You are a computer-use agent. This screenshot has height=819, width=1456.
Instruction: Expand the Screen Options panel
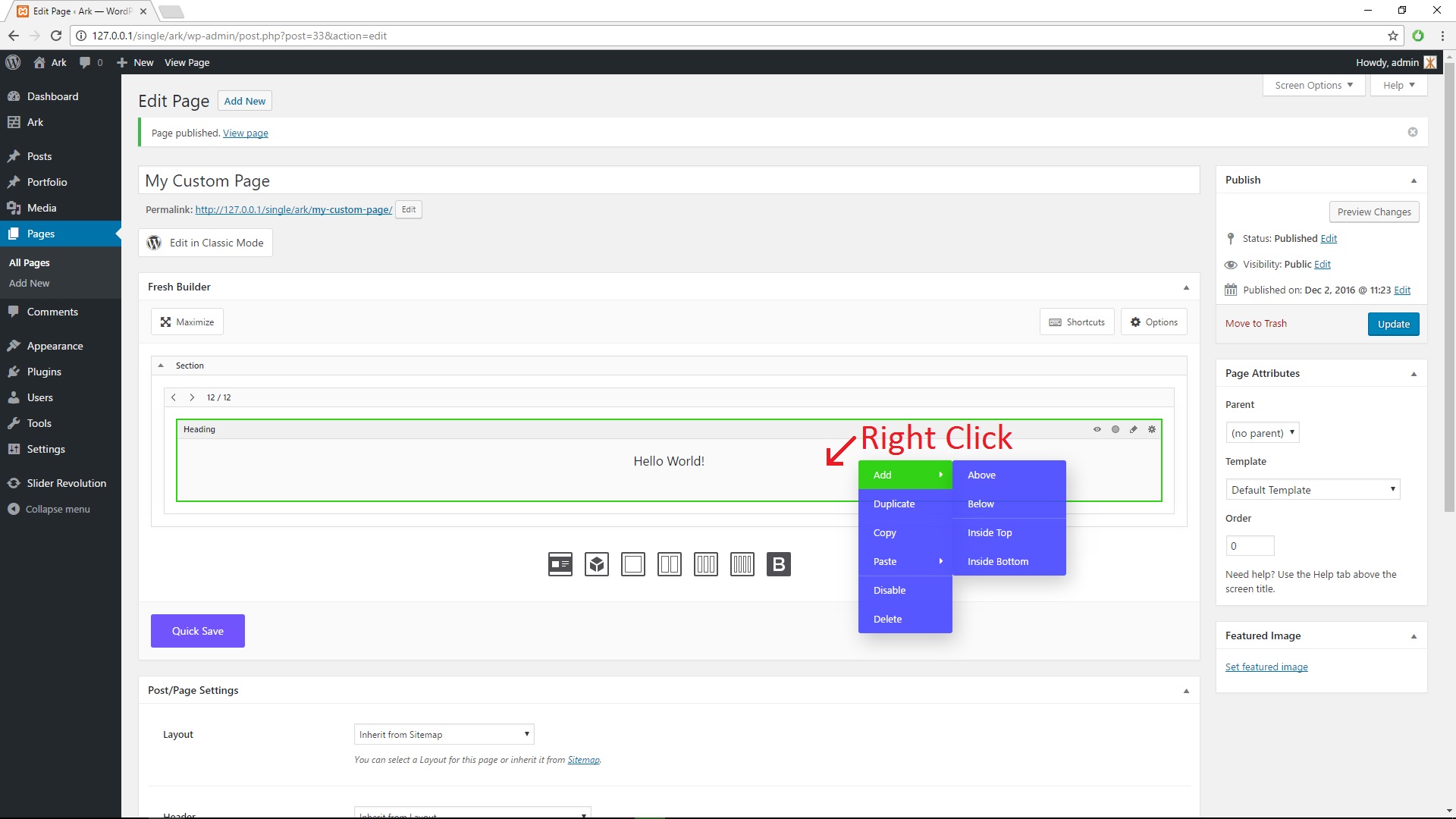(x=1313, y=85)
